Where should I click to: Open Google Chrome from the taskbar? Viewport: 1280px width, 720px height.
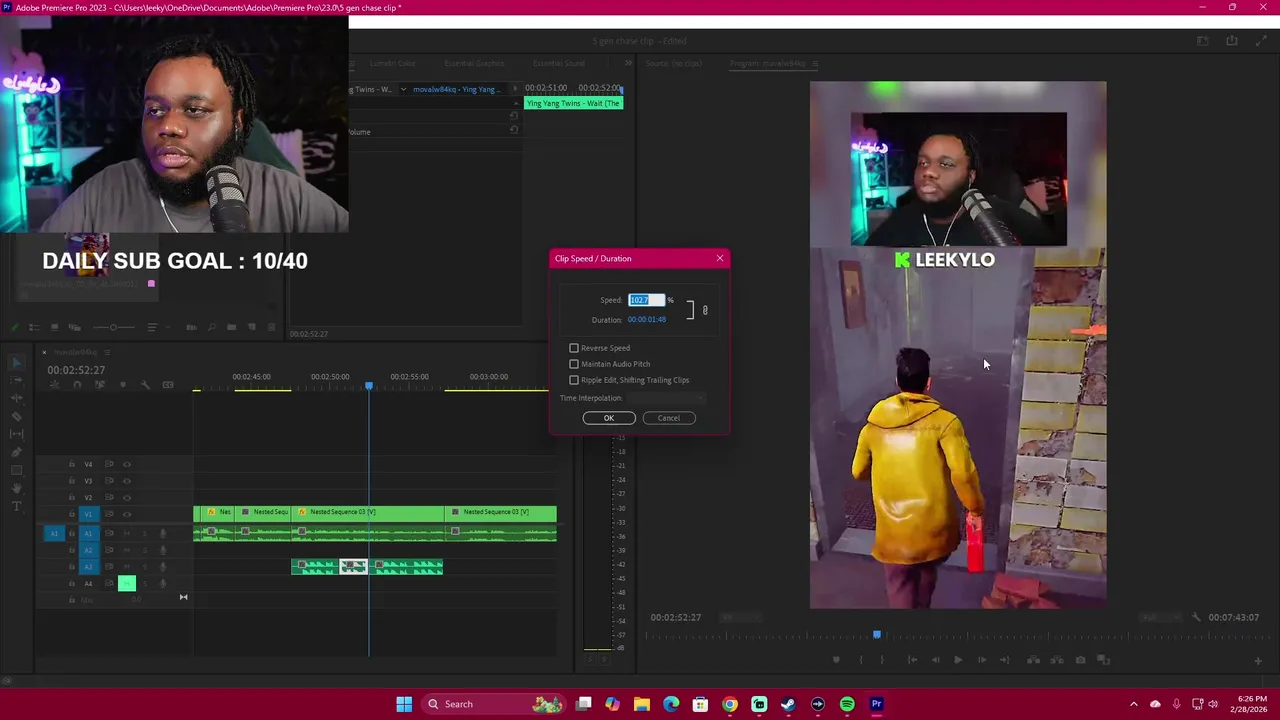(x=730, y=704)
